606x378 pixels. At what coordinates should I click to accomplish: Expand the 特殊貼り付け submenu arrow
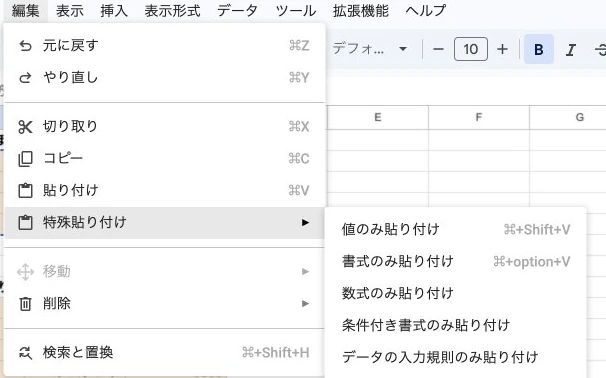(305, 223)
